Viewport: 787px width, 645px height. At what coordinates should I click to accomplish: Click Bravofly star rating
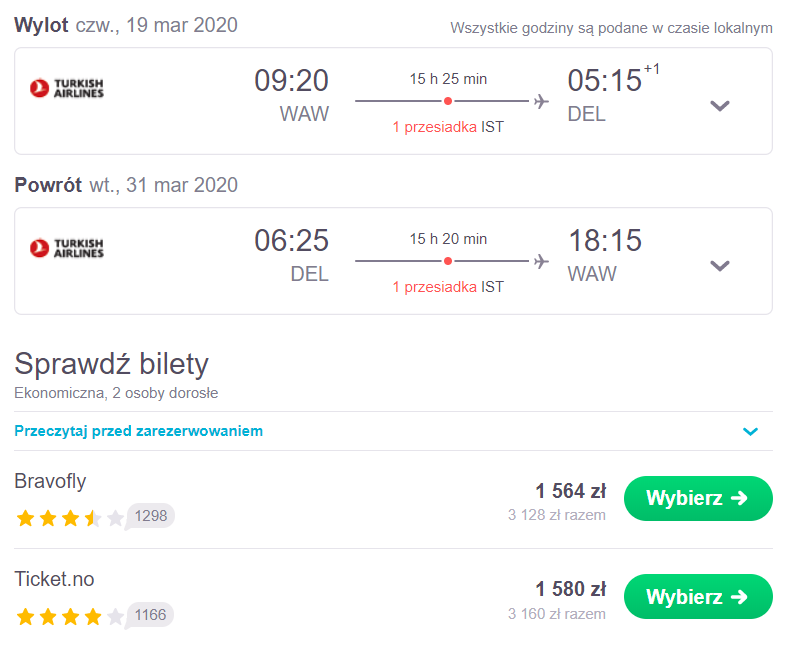[x=70, y=518]
